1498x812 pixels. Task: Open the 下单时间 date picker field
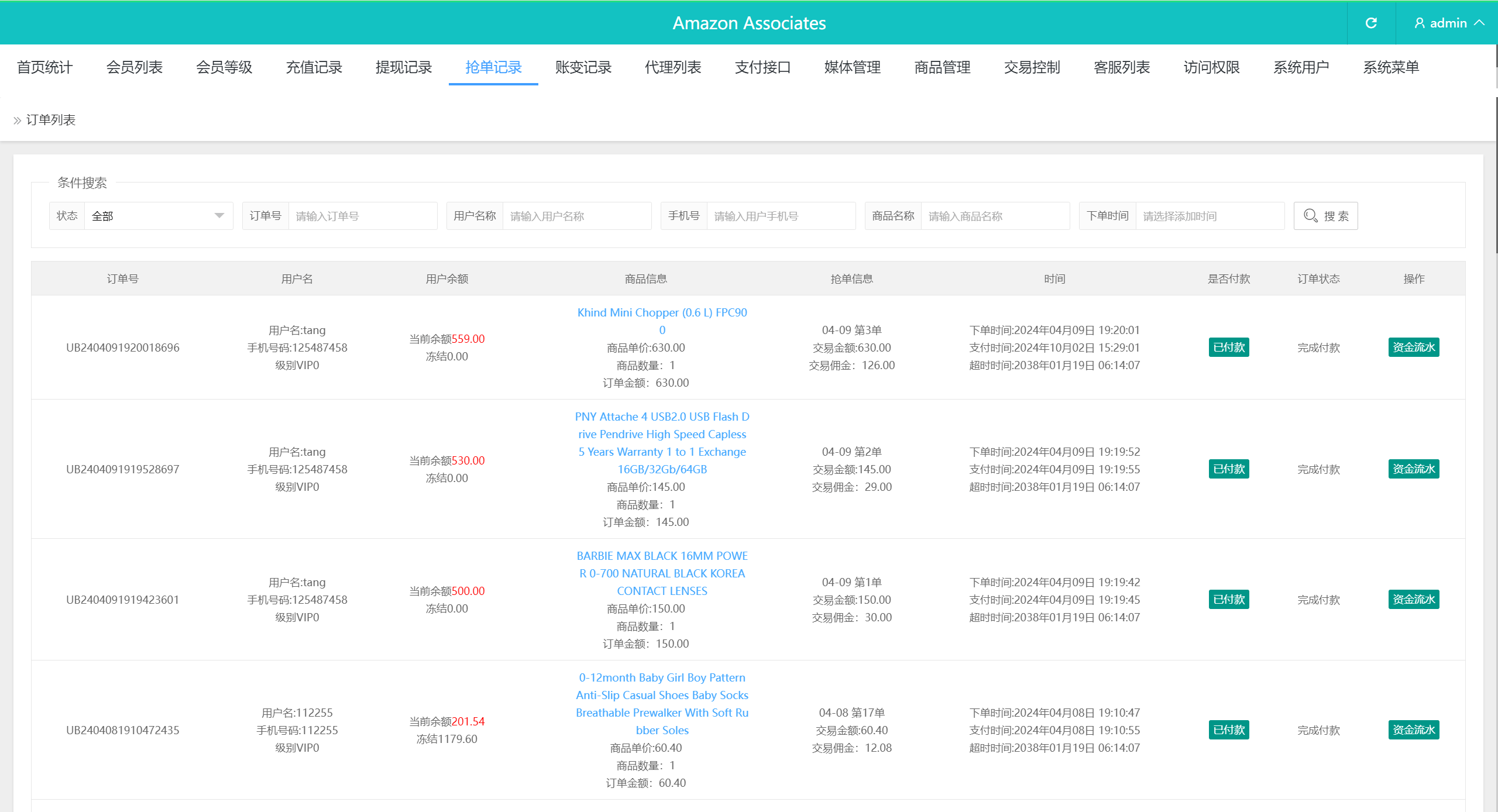click(1210, 216)
